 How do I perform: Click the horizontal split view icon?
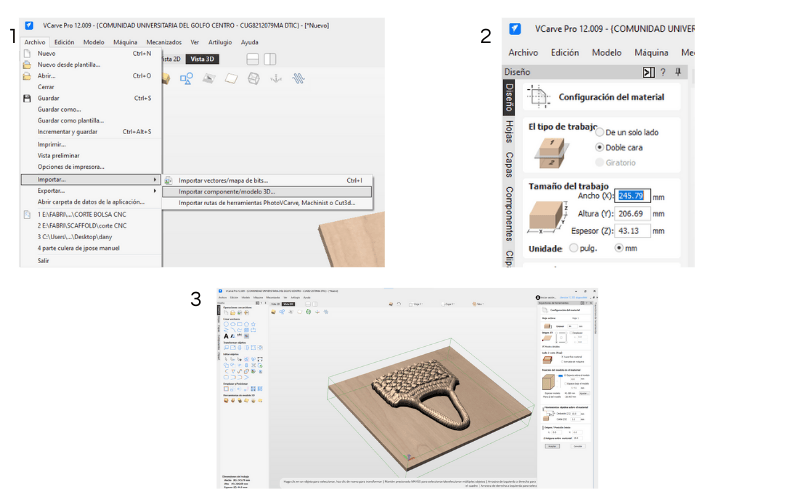tap(254, 59)
